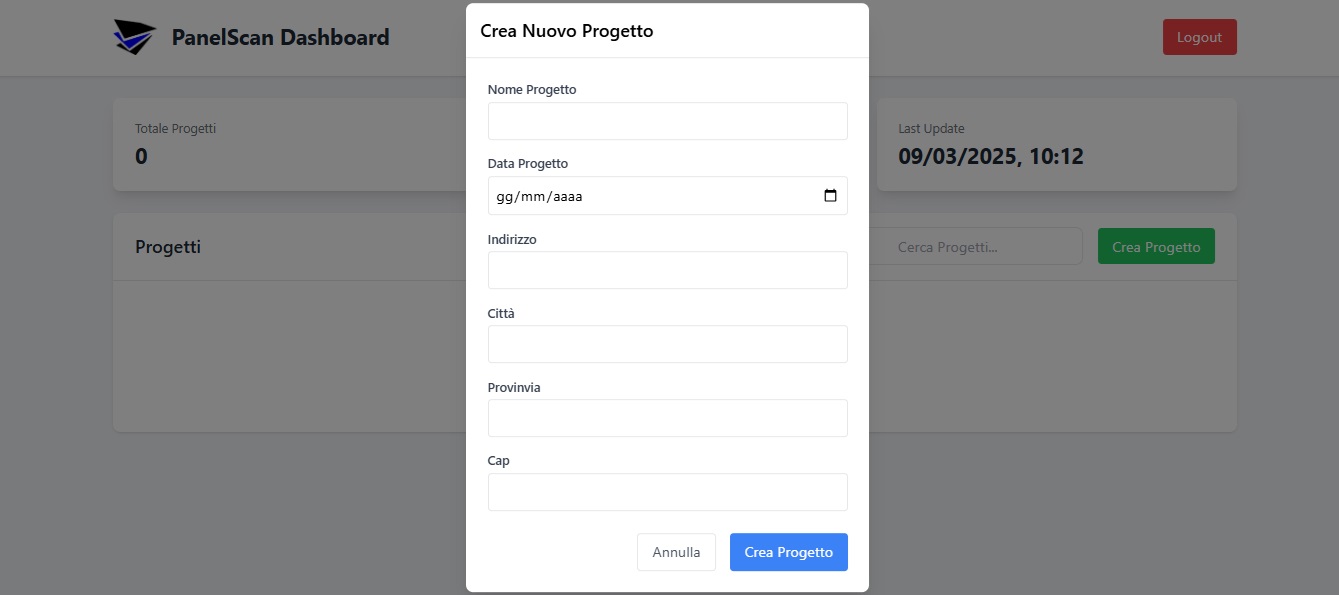Focus the Indirizzo text field
This screenshot has height=595, width=1339.
667,270
